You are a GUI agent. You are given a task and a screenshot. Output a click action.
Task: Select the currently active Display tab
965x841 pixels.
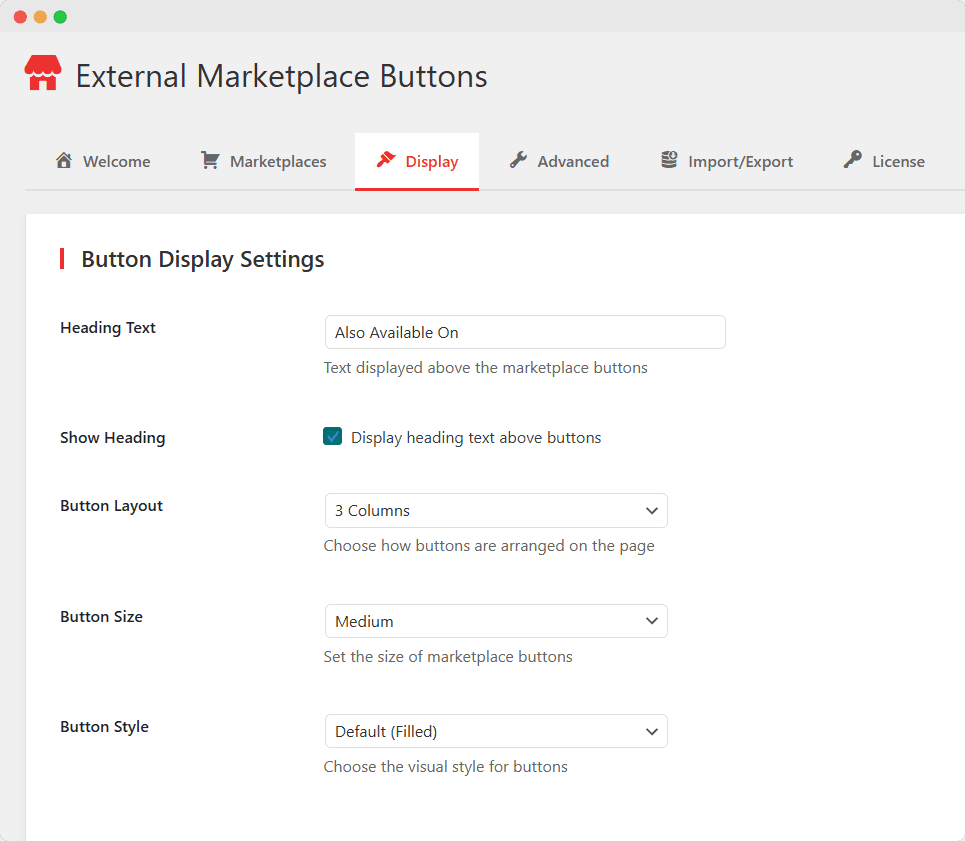click(417, 161)
